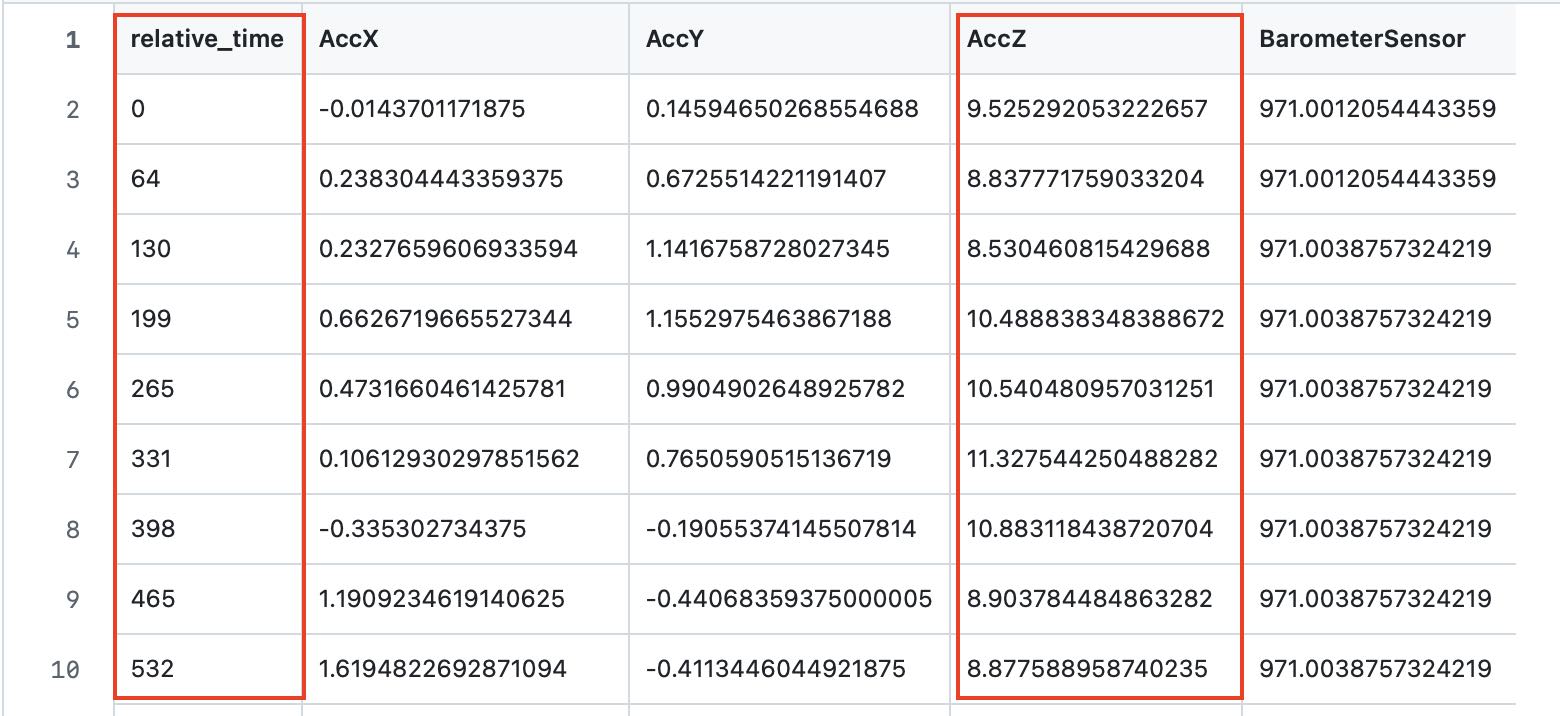Select line number 10

[65, 669]
